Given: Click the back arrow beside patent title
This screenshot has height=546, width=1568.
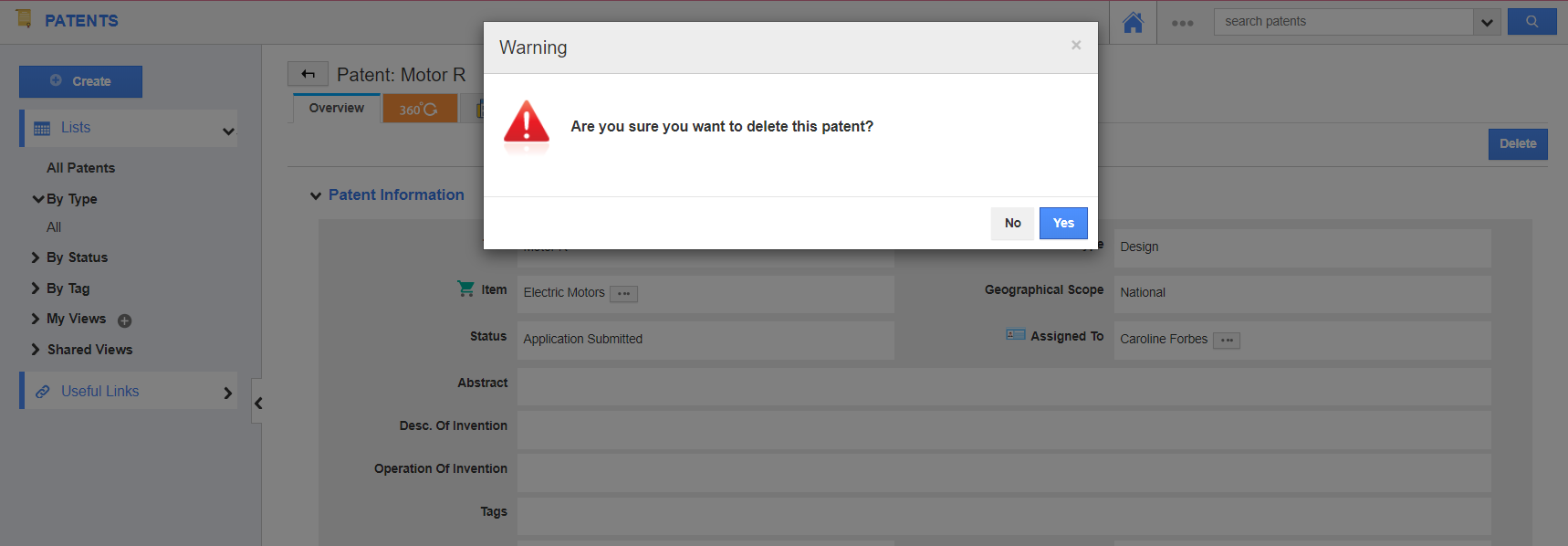Looking at the screenshot, I should [x=308, y=74].
